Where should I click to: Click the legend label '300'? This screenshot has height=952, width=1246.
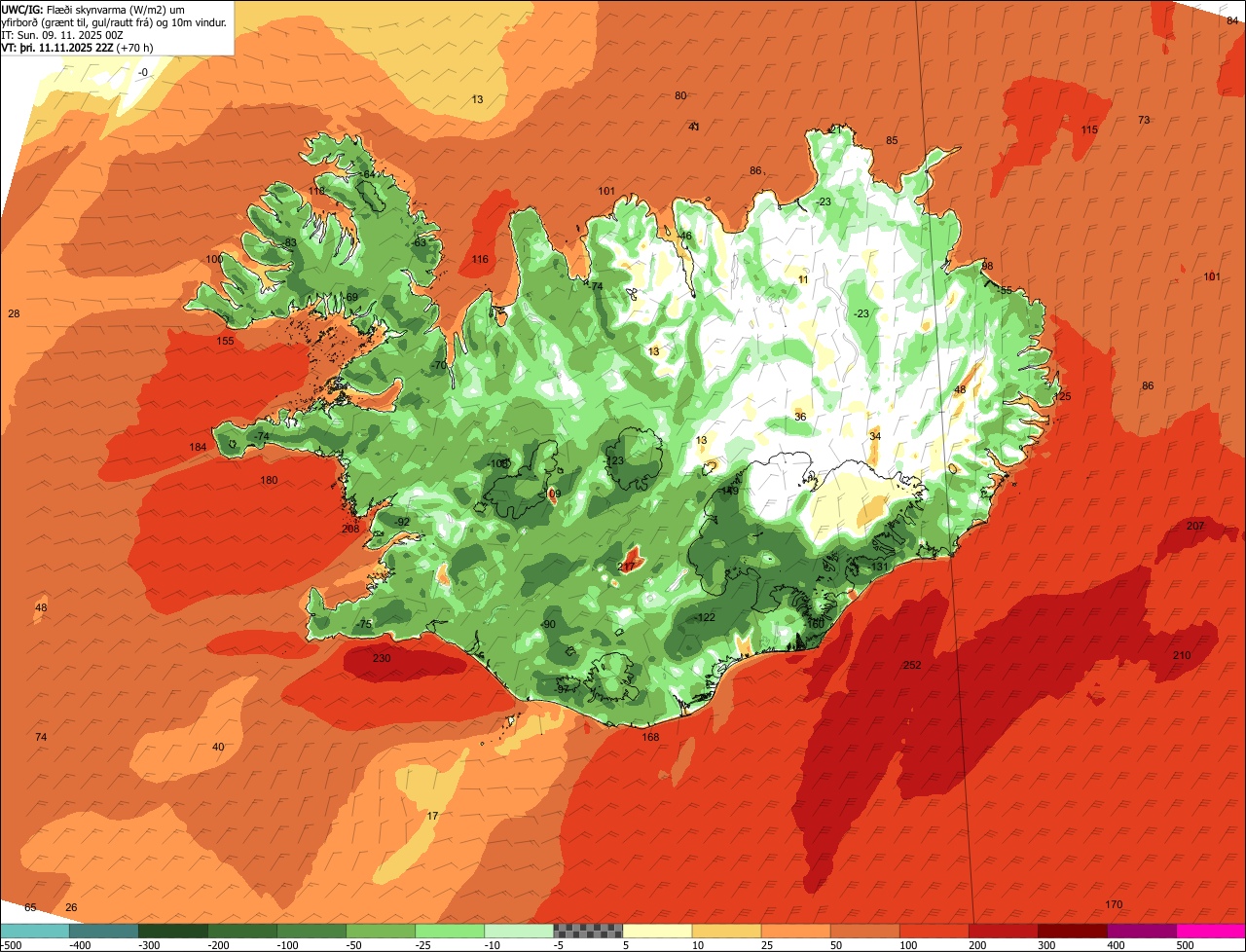pyautogui.click(x=1048, y=945)
